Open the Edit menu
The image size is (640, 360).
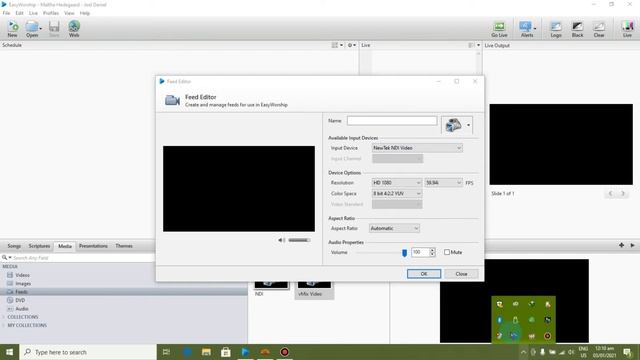pyautogui.click(x=20, y=13)
